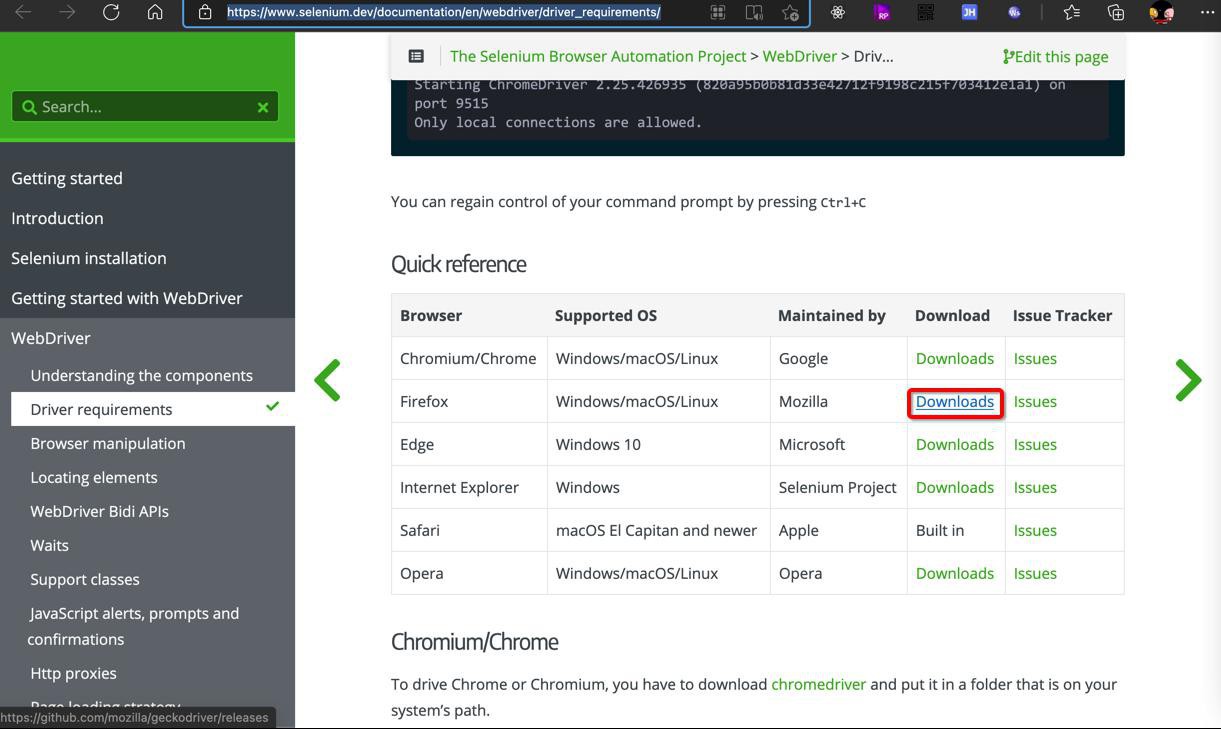
Task: Open Getting started with WebDriver in sidebar
Action: pos(127,298)
